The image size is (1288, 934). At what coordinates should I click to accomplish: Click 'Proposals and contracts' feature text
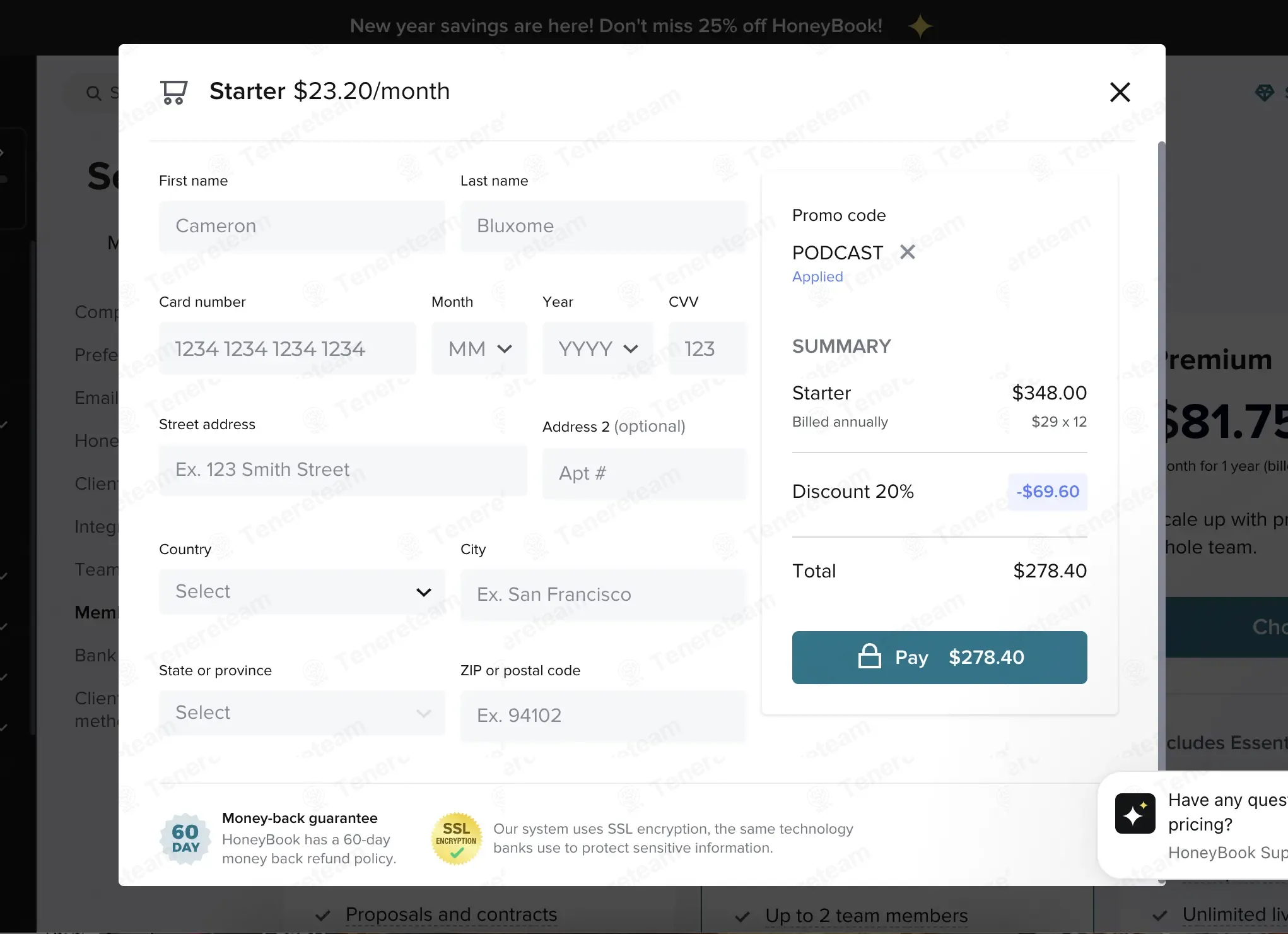click(452, 914)
